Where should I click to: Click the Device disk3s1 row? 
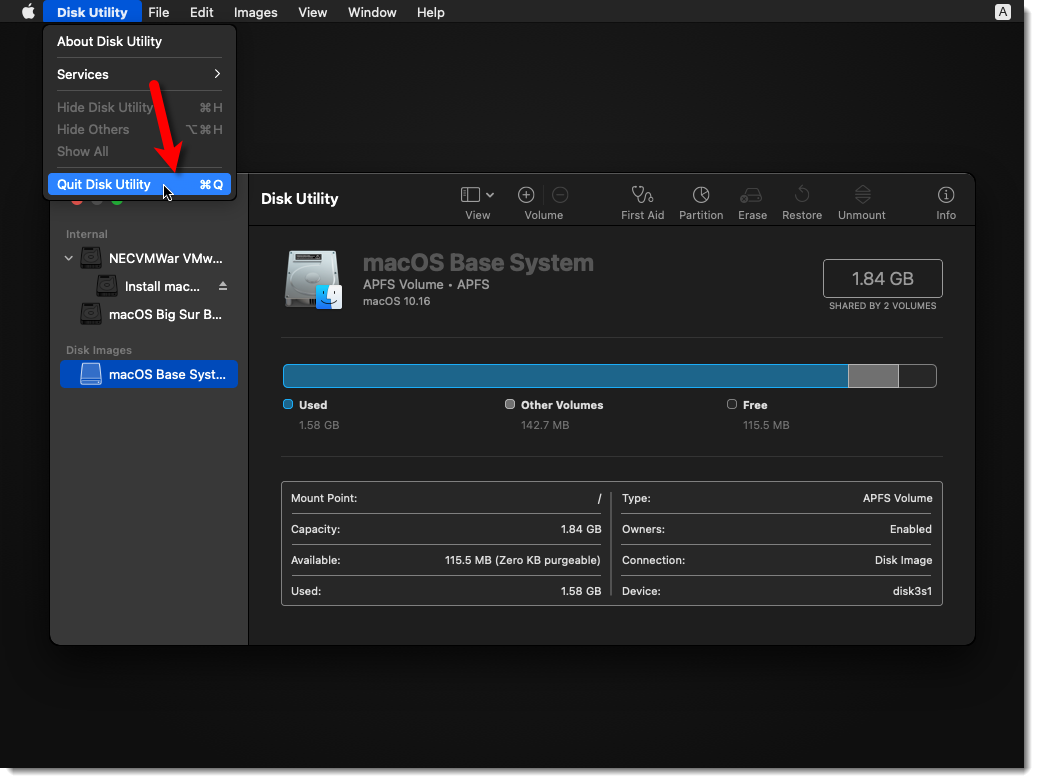(x=777, y=591)
